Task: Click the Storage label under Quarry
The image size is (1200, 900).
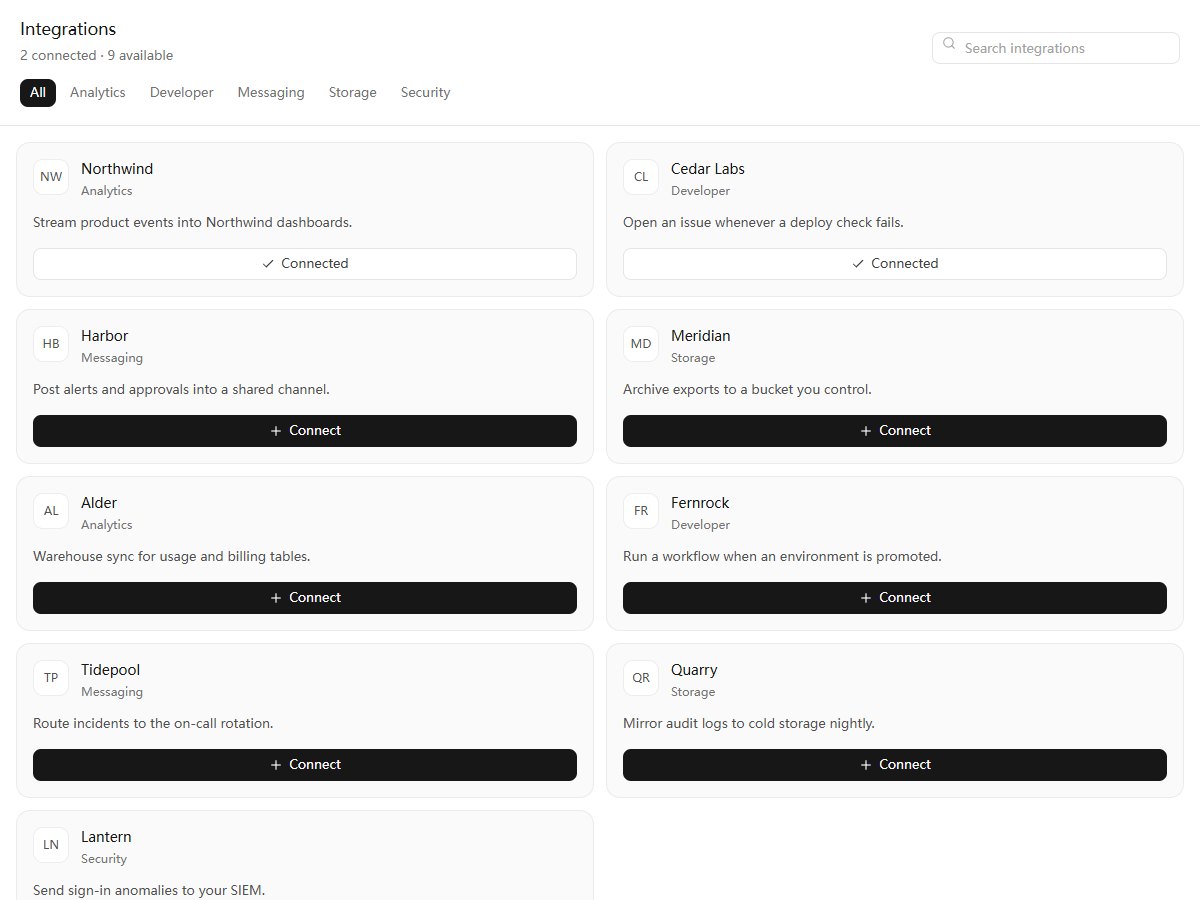Action: (x=693, y=692)
